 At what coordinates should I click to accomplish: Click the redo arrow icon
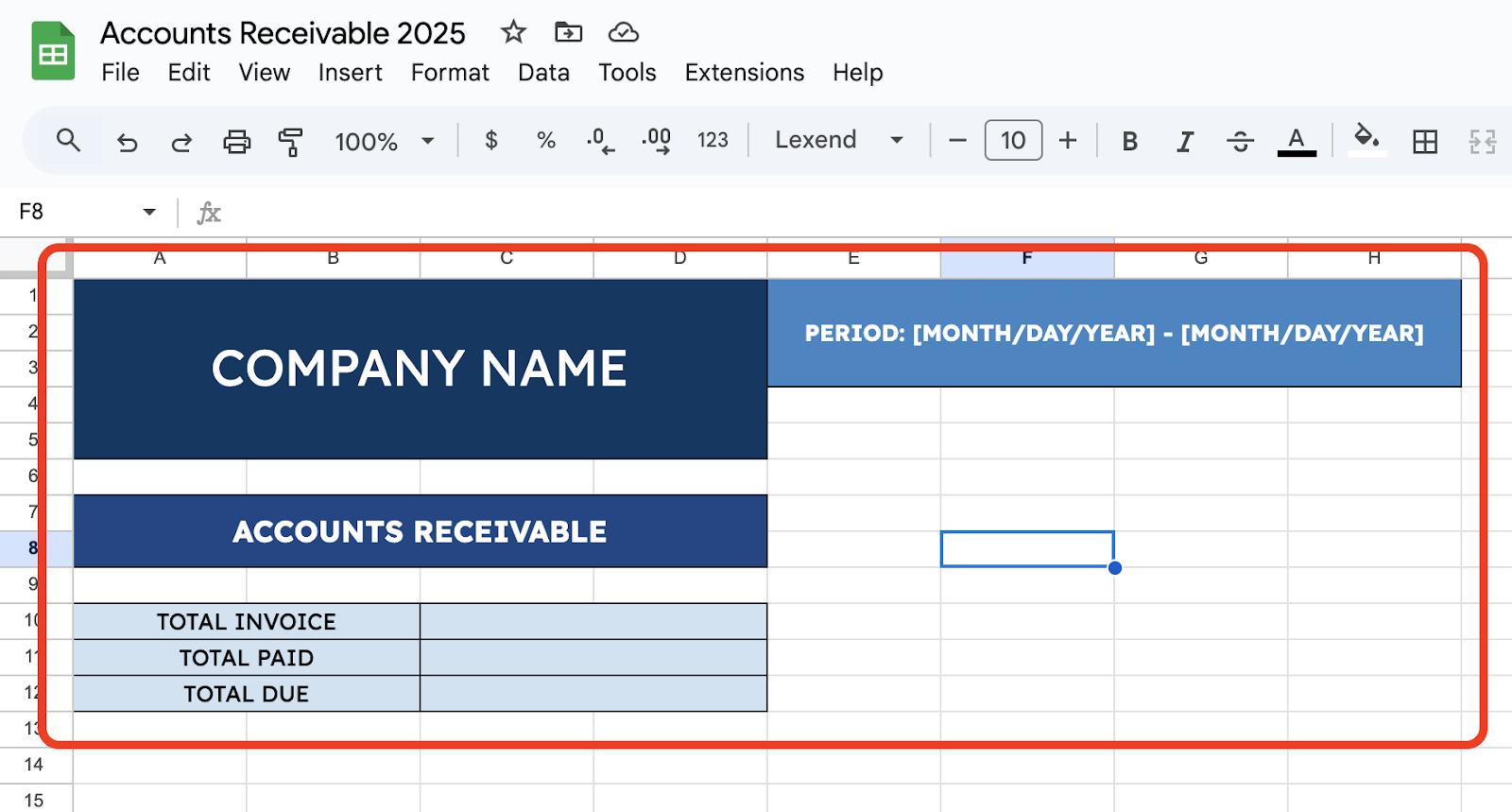[x=181, y=142]
